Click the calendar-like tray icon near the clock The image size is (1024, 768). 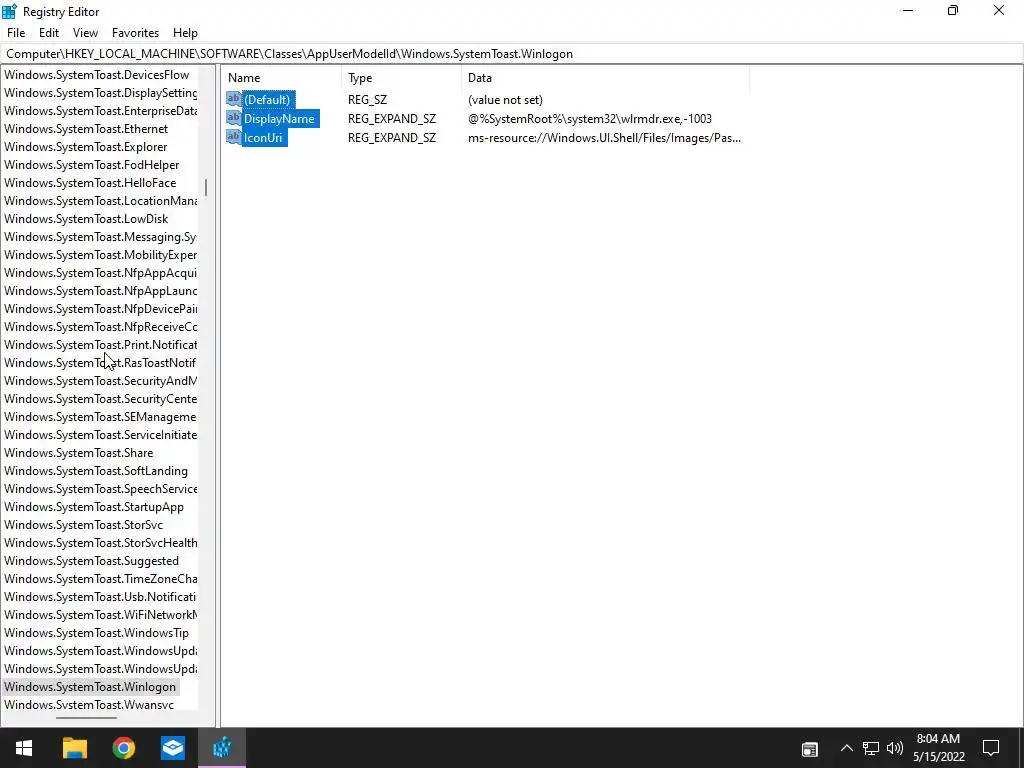tap(810, 749)
